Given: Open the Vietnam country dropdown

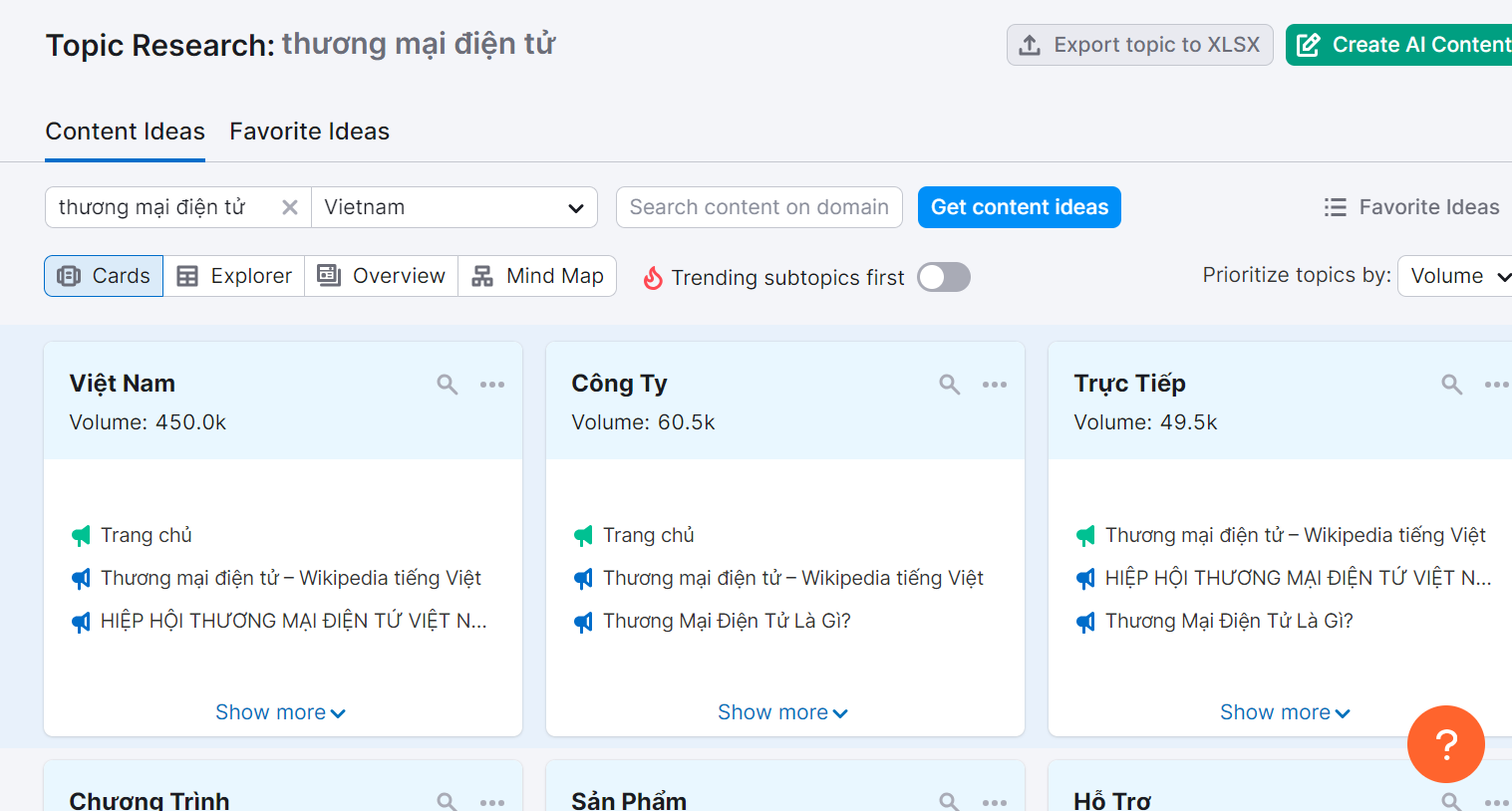Looking at the screenshot, I should click(x=454, y=207).
